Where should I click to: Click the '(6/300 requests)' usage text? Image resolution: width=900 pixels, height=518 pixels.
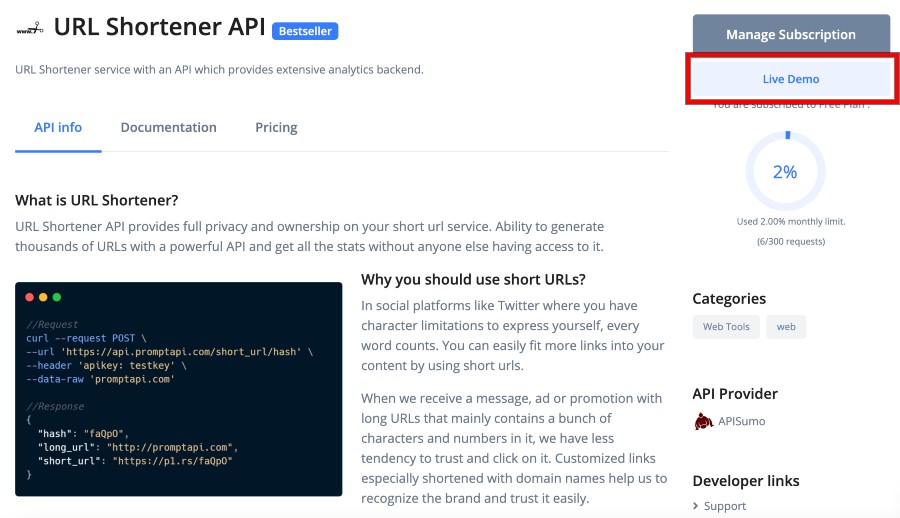(791, 242)
